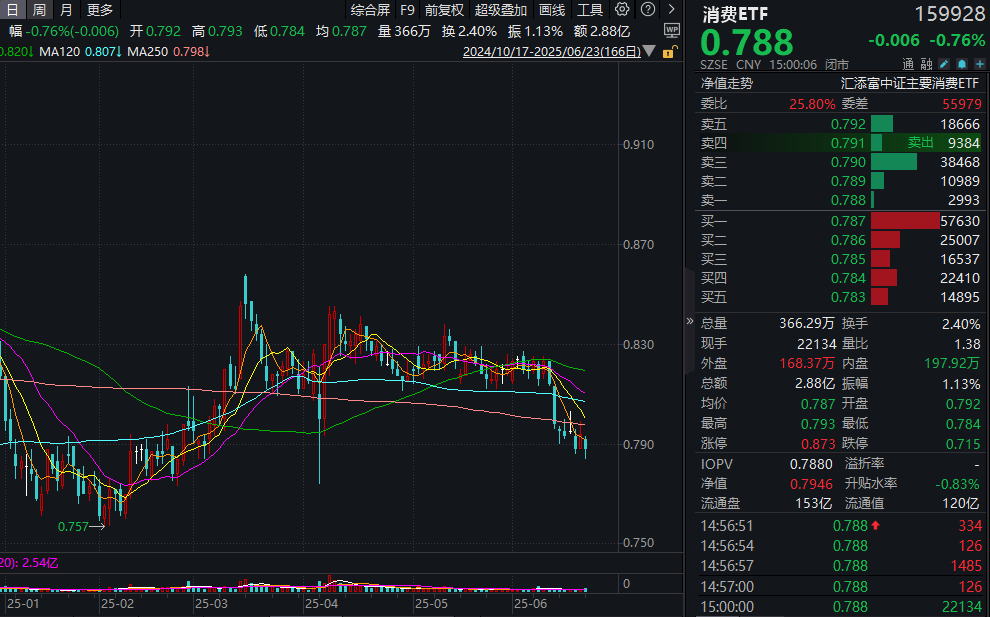
Task: Click the WP panel icon below the toolbar
Action: click(x=672, y=30)
